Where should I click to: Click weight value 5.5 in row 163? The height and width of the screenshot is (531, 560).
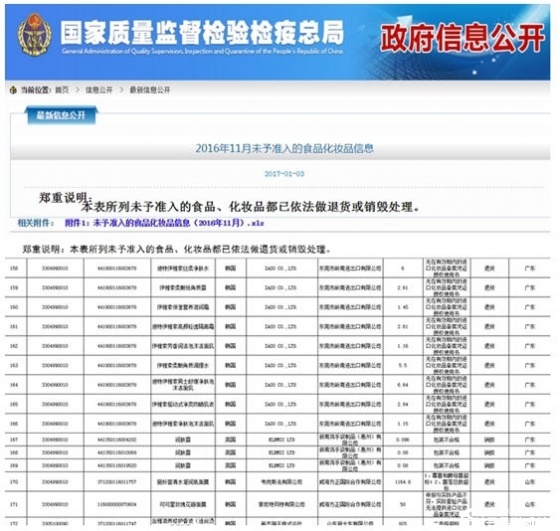click(x=403, y=365)
